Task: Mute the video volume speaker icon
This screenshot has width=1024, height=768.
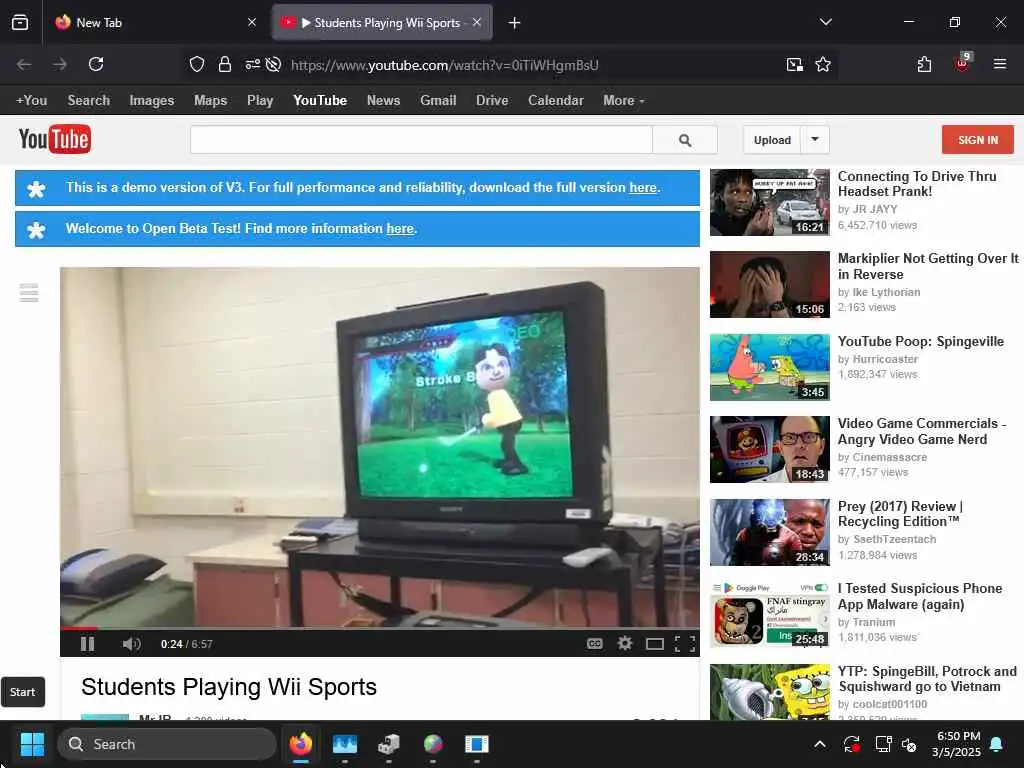Action: (x=131, y=644)
